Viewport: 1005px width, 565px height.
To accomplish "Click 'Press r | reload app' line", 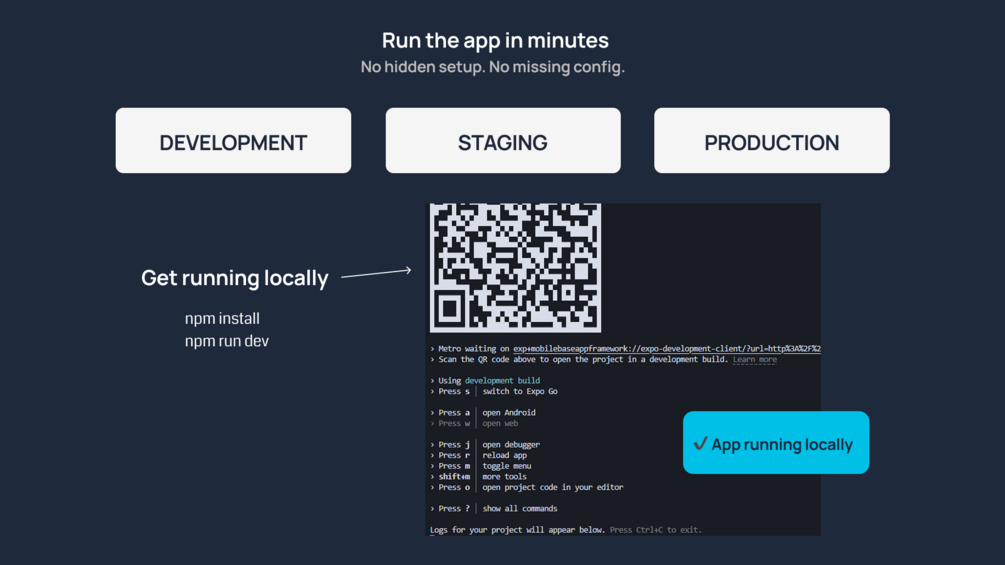I will [479, 455].
